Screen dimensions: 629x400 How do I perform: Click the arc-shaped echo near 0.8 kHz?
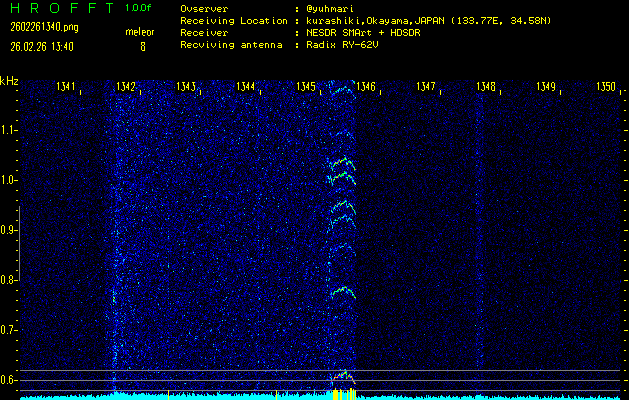[343, 292]
